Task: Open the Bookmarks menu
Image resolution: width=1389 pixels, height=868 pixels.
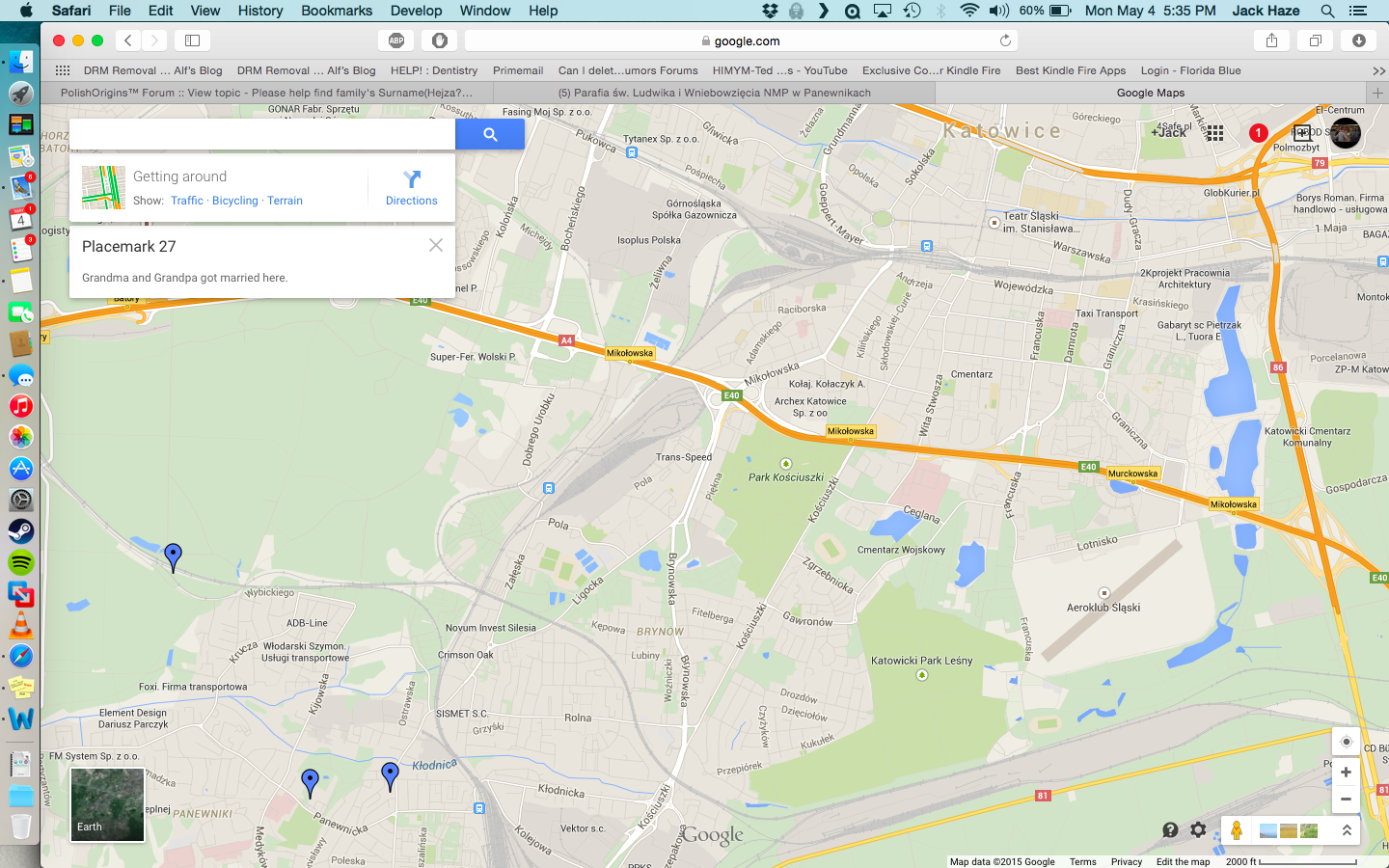Action: 337,11
